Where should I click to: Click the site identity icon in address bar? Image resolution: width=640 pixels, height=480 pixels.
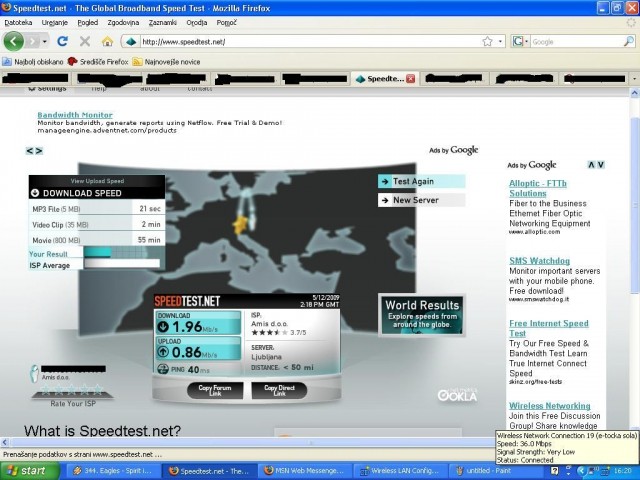131,42
